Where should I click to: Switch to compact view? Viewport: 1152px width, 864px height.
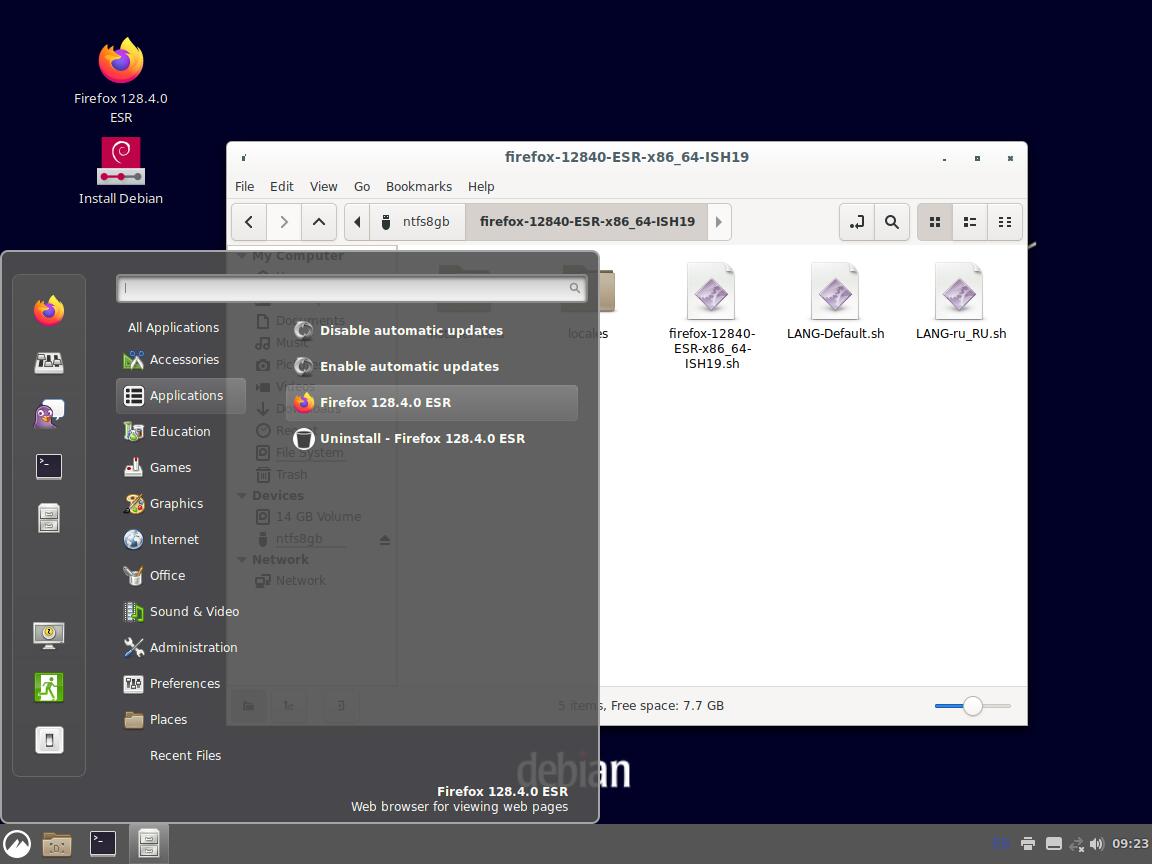tap(1004, 222)
